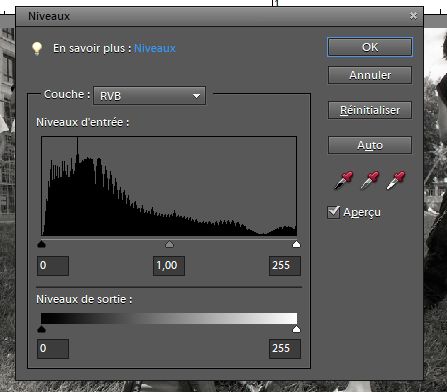
Task: Open the Couche RVB dropdown
Action: [x=149, y=96]
